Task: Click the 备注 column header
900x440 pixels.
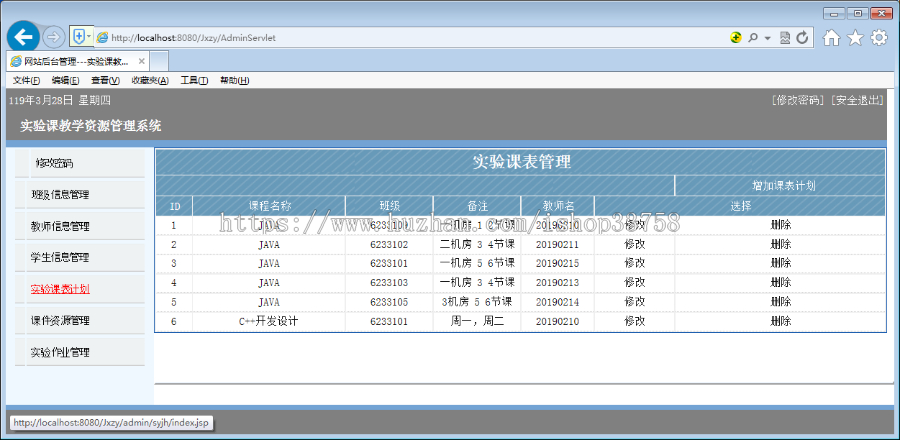Action: 477,206
